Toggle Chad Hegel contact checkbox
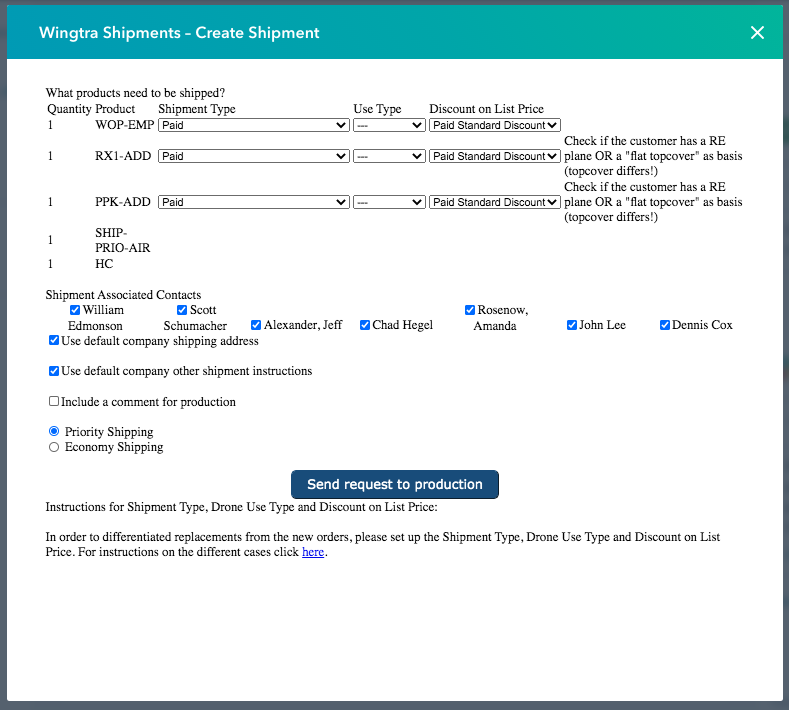Image resolution: width=789 pixels, height=710 pixels. [x=365, y=325]
